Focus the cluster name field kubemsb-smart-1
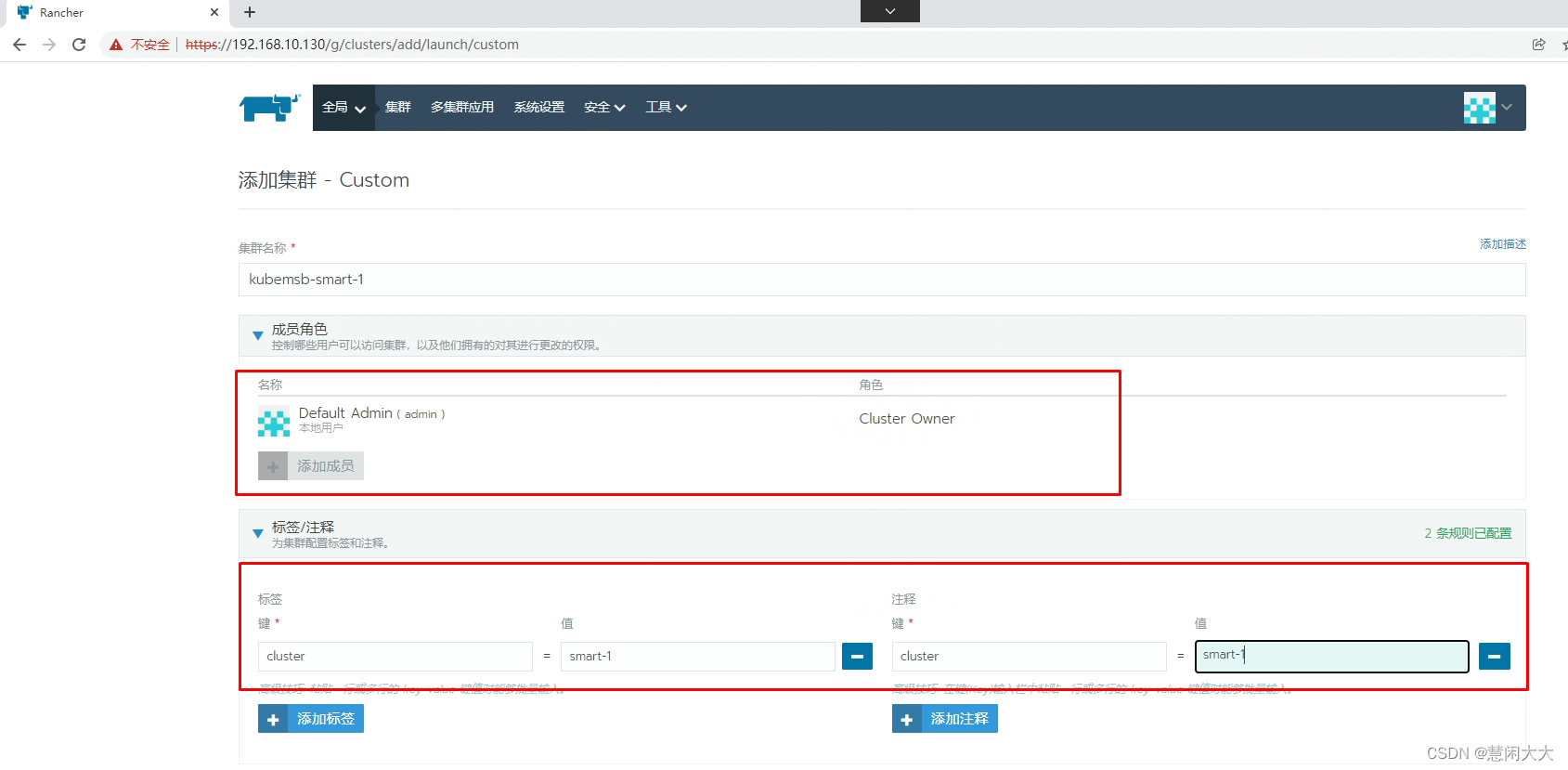Image resolution: width=1568 pixels, height=770 pixels. click(882, 280)
